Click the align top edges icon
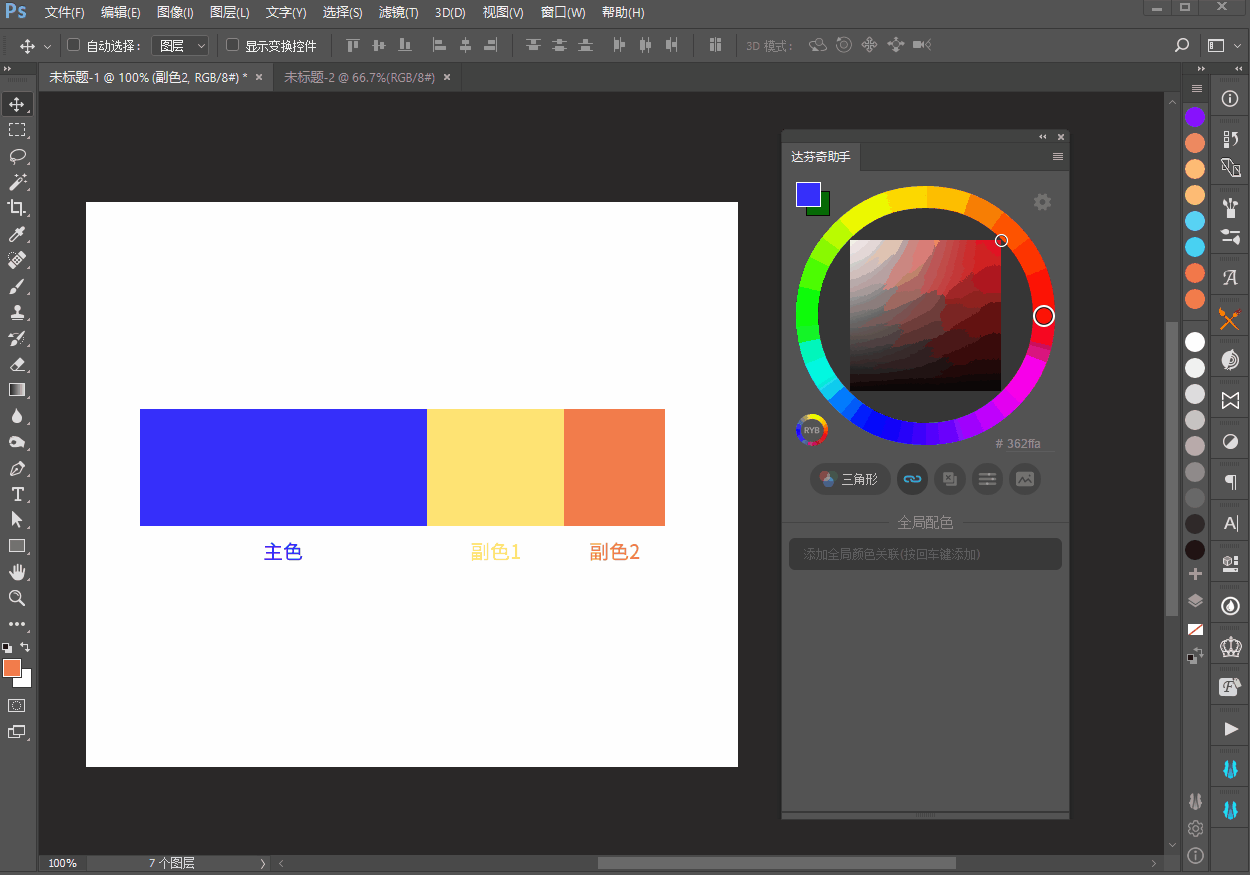Image resolution: width=1250 pixels, height=875 pixels. point(352,45)
